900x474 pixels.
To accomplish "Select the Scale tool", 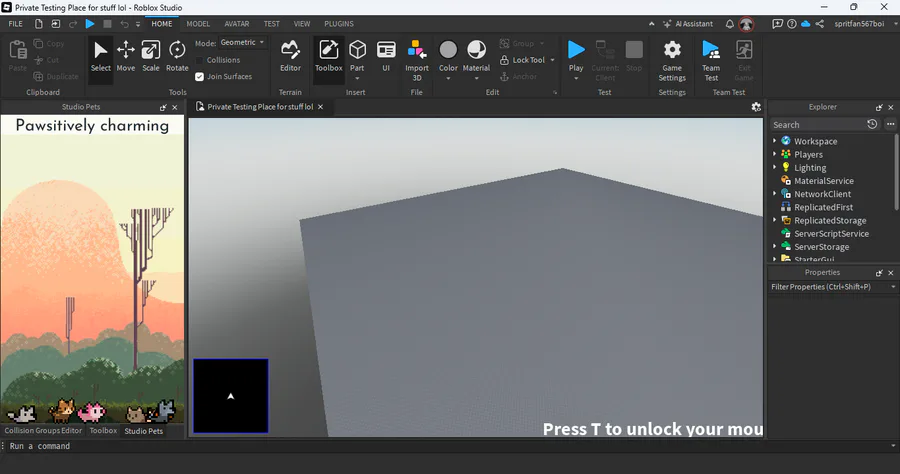I will [x=151, y=56].
